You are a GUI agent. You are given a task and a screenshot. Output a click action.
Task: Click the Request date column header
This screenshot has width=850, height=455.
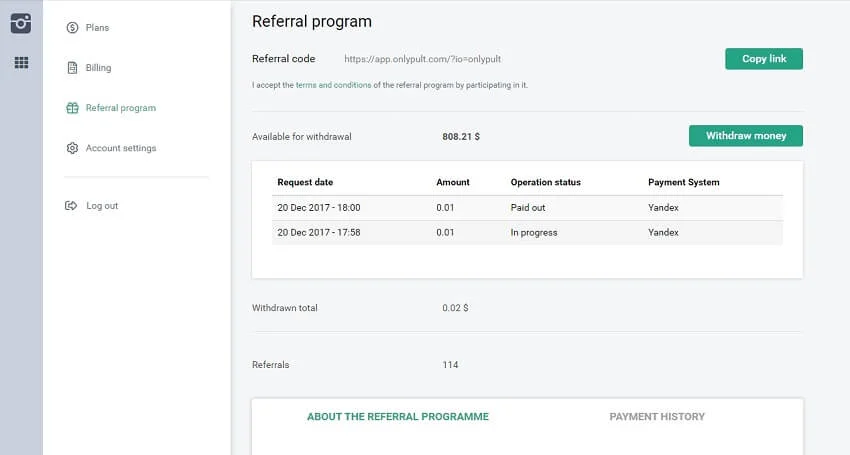click(x=306, y=183)
